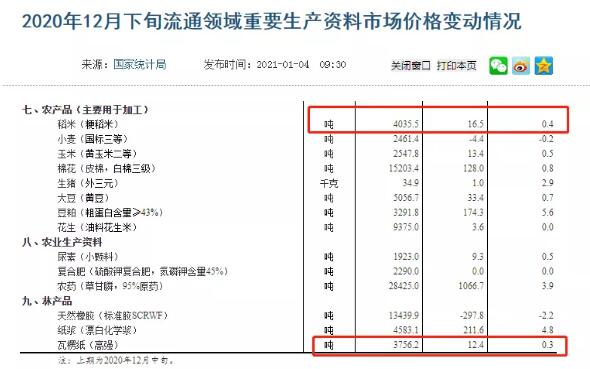Image resolution: width=590 pixels, height=369 pixels.
Task: Click the 七、农产品 section heading
Action: [86, 110]
